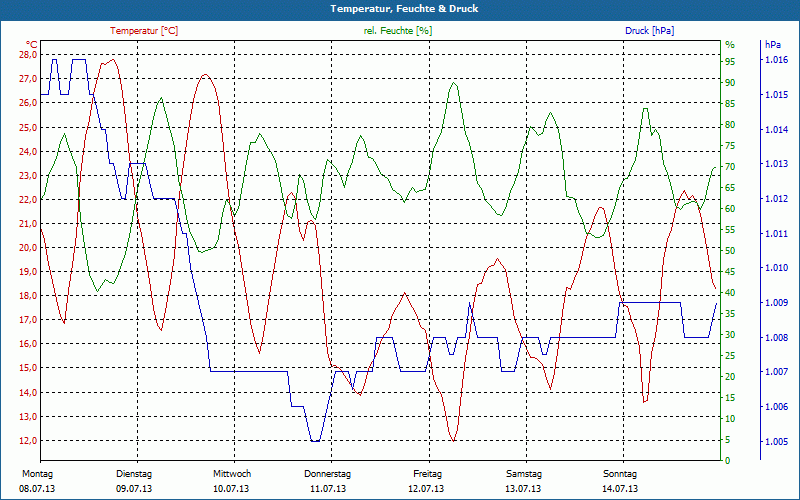The image size is (800, 500).
Task: Click the '°C' unit label on the left axis
Action: (32, 44)
